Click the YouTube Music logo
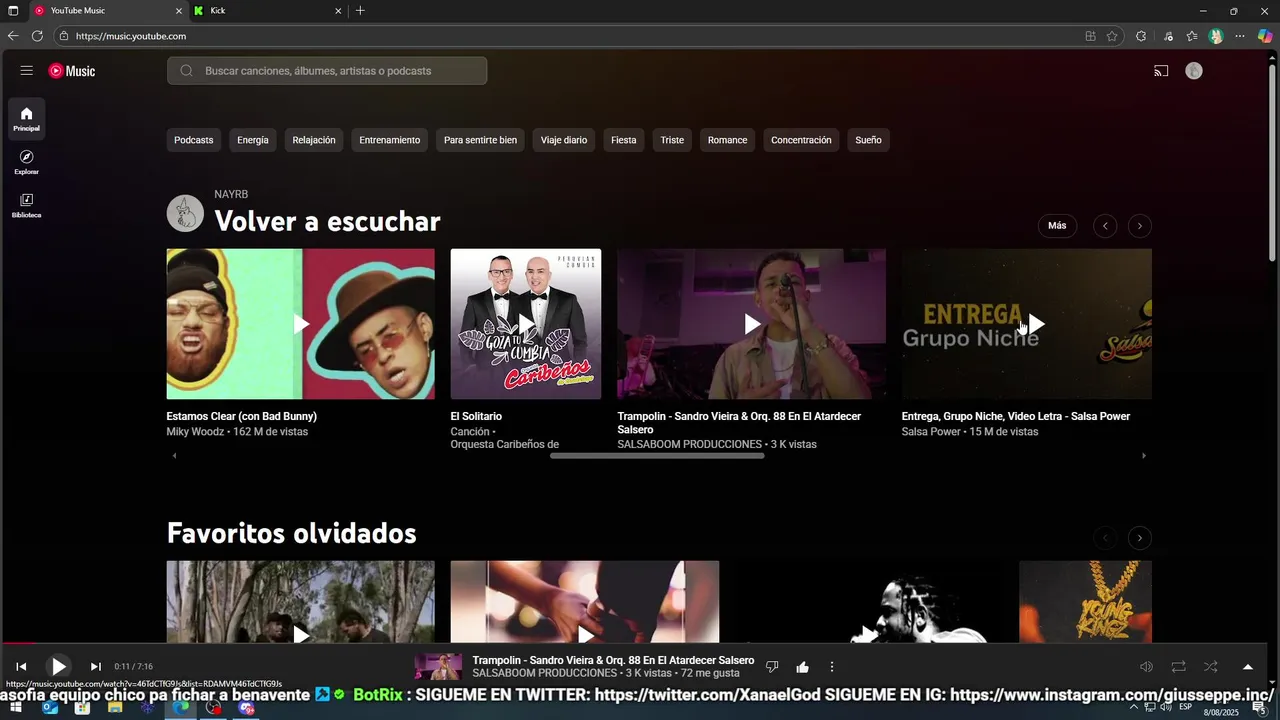 point(72,71)
